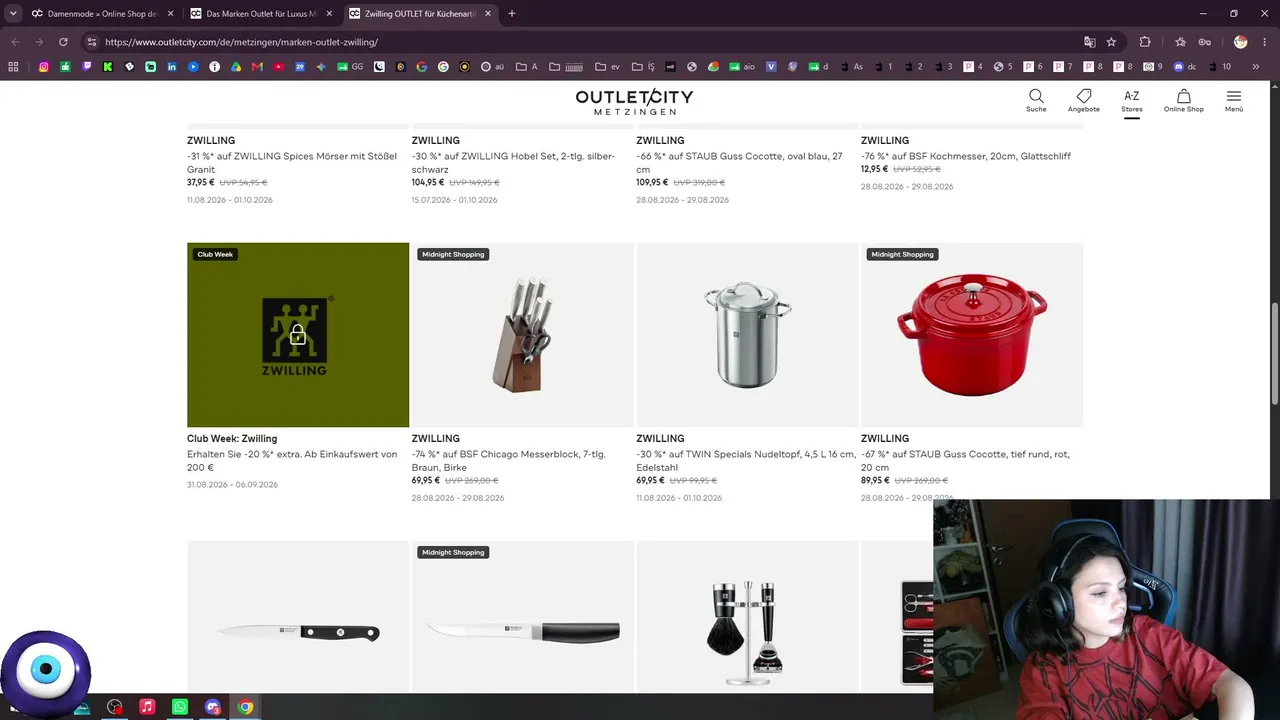Image resolution: width=1280 pixels, height=720 pixels.
Task: Open the A-Z Stores navigation item
Action: tap(1132, 100)
